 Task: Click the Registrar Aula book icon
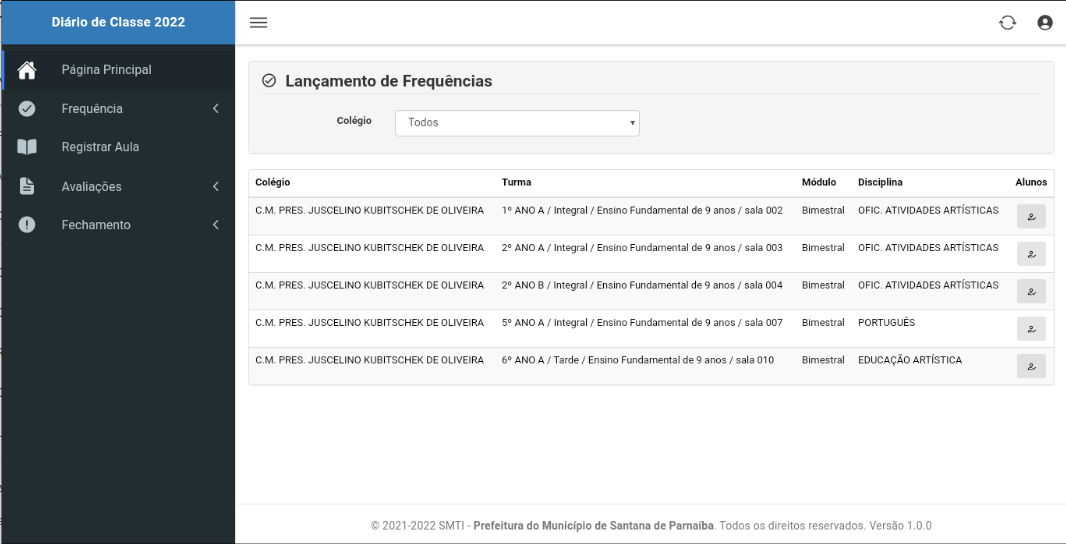coord(27,147)
